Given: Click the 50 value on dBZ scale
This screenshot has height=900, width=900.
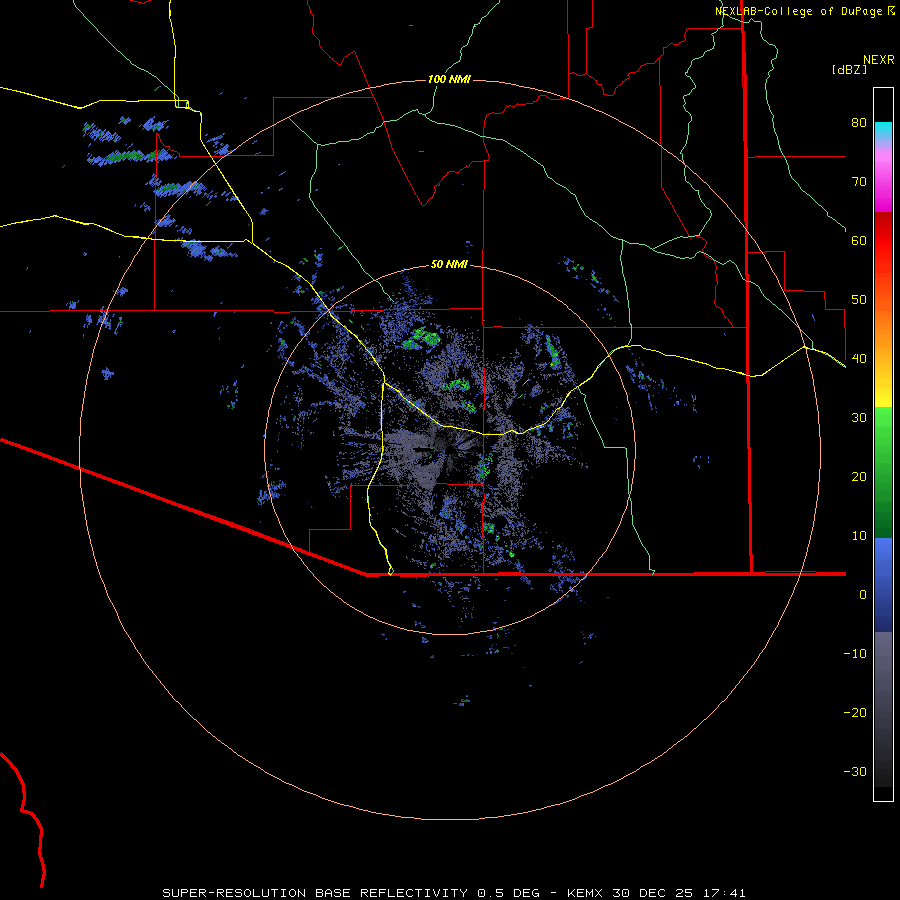Looking at the screenshot, I should pyautogui.click(x=859, y=300).
